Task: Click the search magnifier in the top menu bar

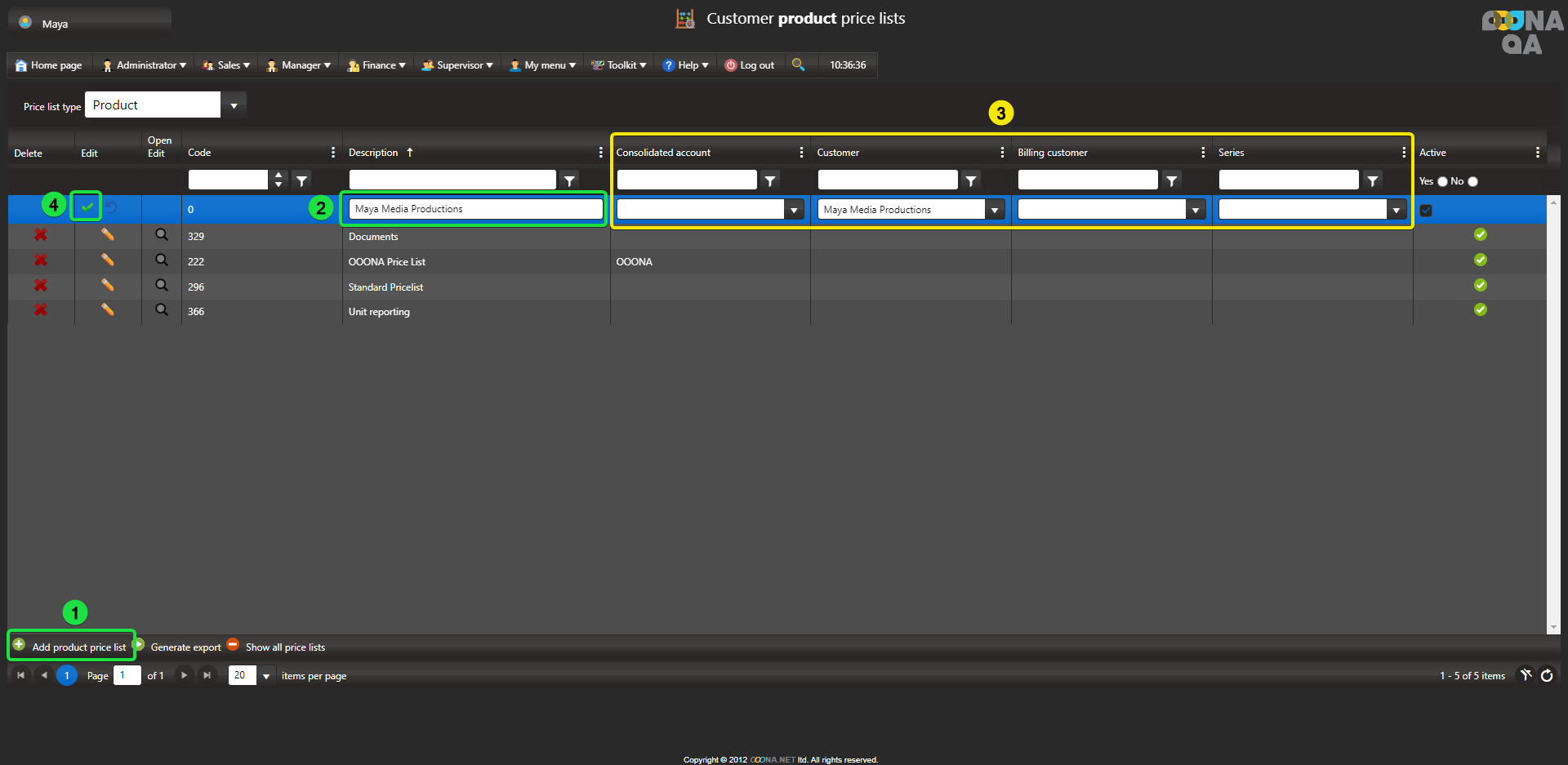Action: 798,64
